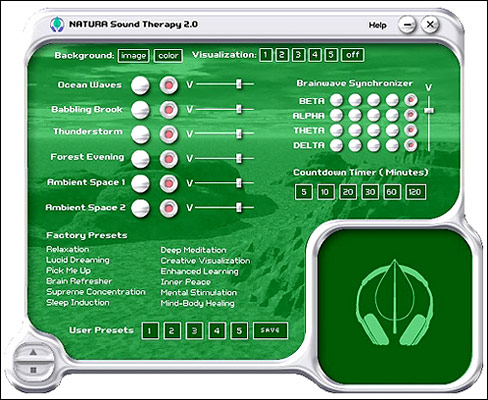Click DELTA red off button
The image size is (488, 400).
(411, 145)
